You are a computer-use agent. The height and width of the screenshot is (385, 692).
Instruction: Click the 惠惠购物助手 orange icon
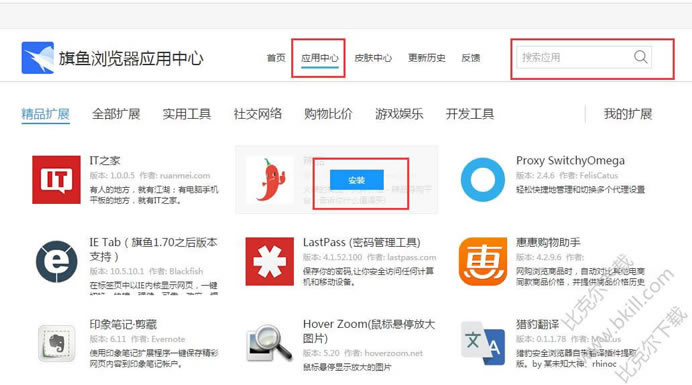point(483,261)
